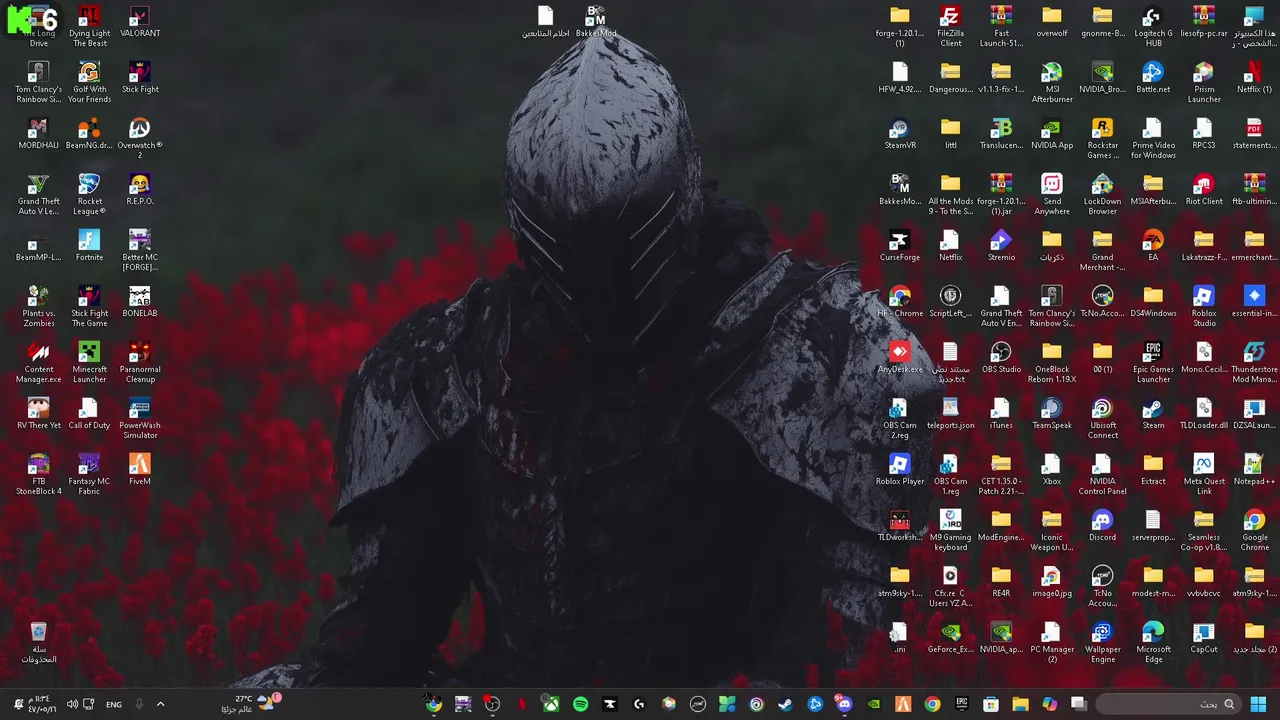Select the Recycle Bin desktop icon
The image size is (1280, 720).
click(x=38, y=643)
